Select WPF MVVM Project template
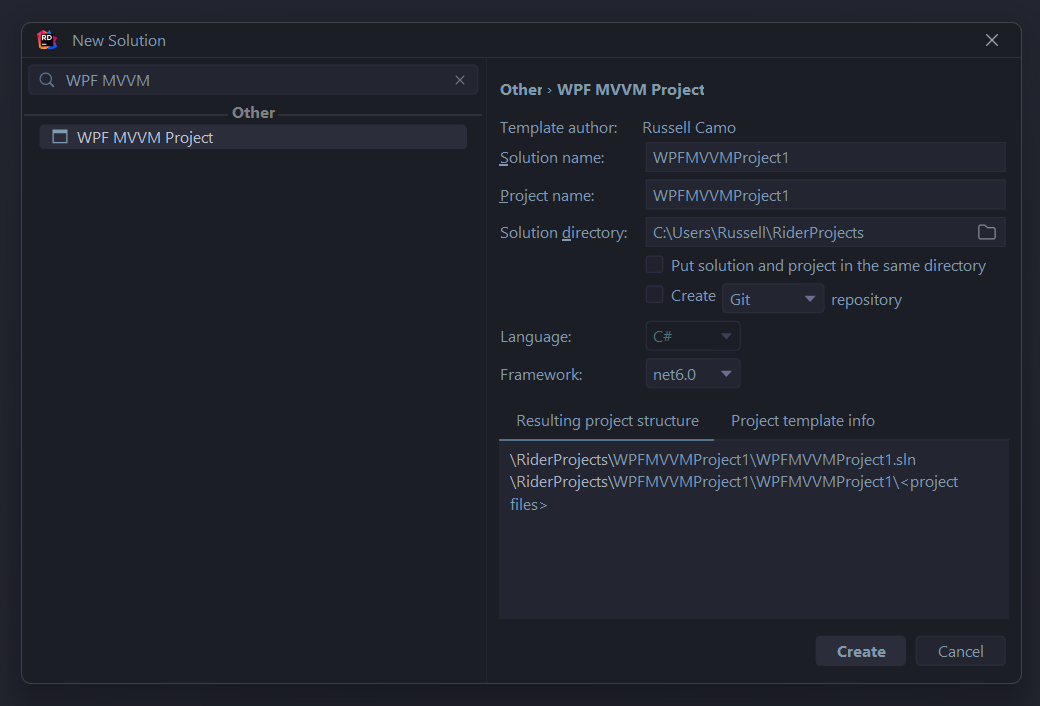 point(253,137)
